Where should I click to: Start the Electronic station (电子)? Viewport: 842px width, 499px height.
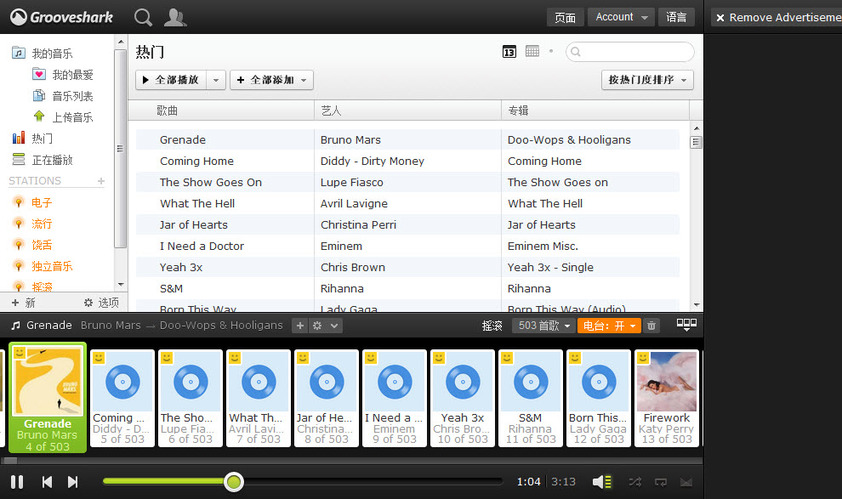pyautogui.click(x=32, y=202)
